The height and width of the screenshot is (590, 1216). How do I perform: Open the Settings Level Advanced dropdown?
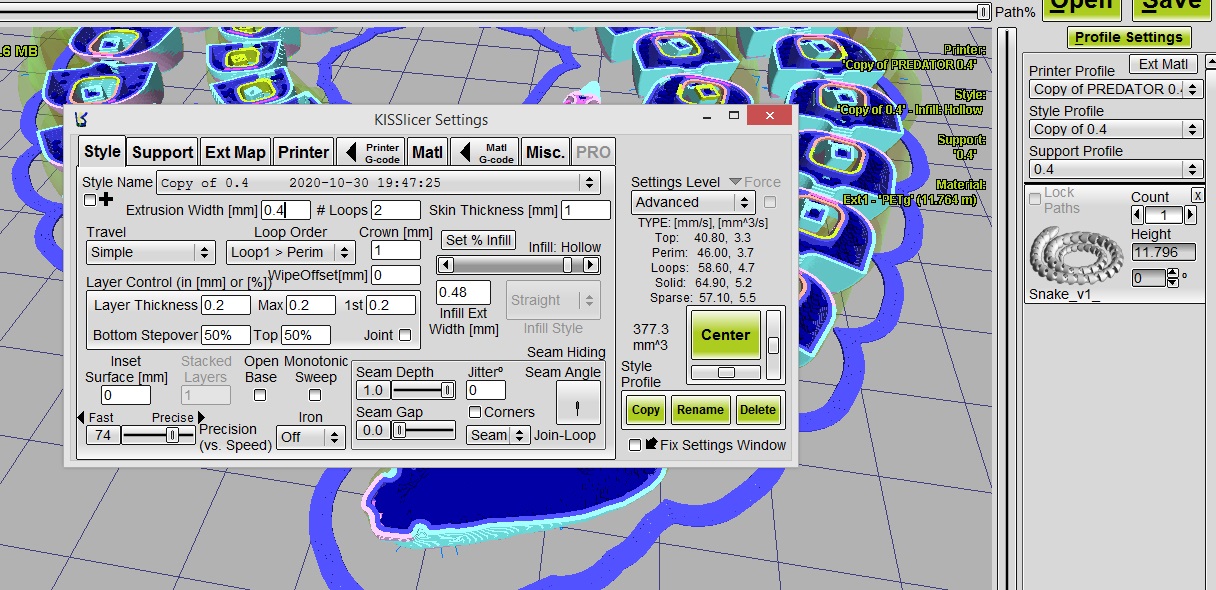[693, 202]
